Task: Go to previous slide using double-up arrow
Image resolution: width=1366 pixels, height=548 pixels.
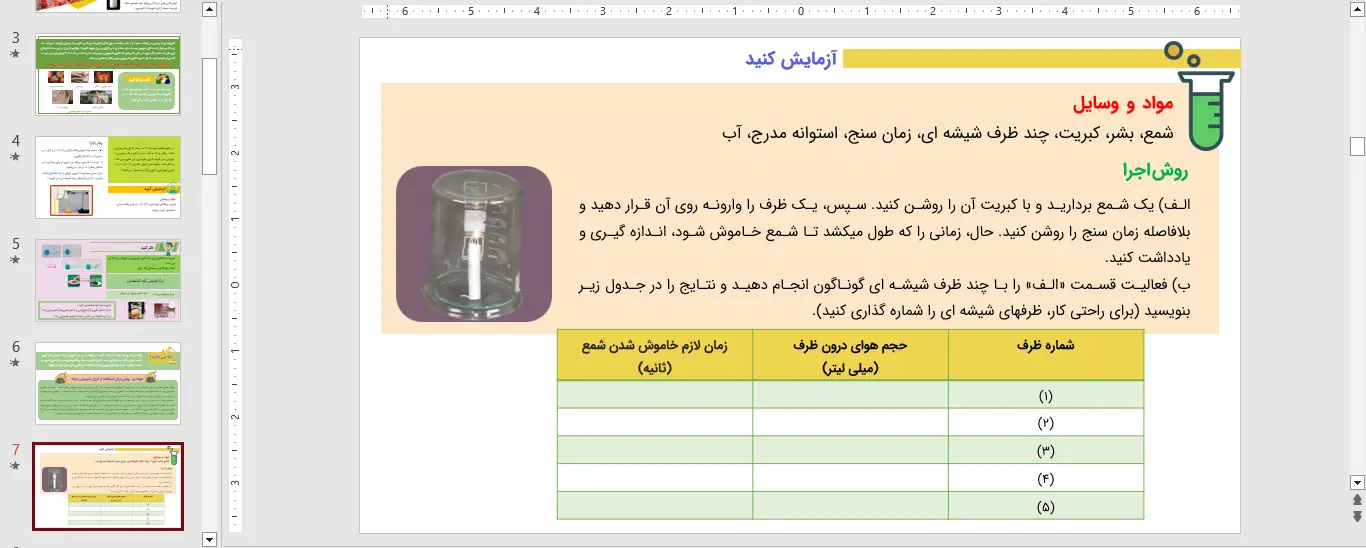Action: click(1357, 499)
